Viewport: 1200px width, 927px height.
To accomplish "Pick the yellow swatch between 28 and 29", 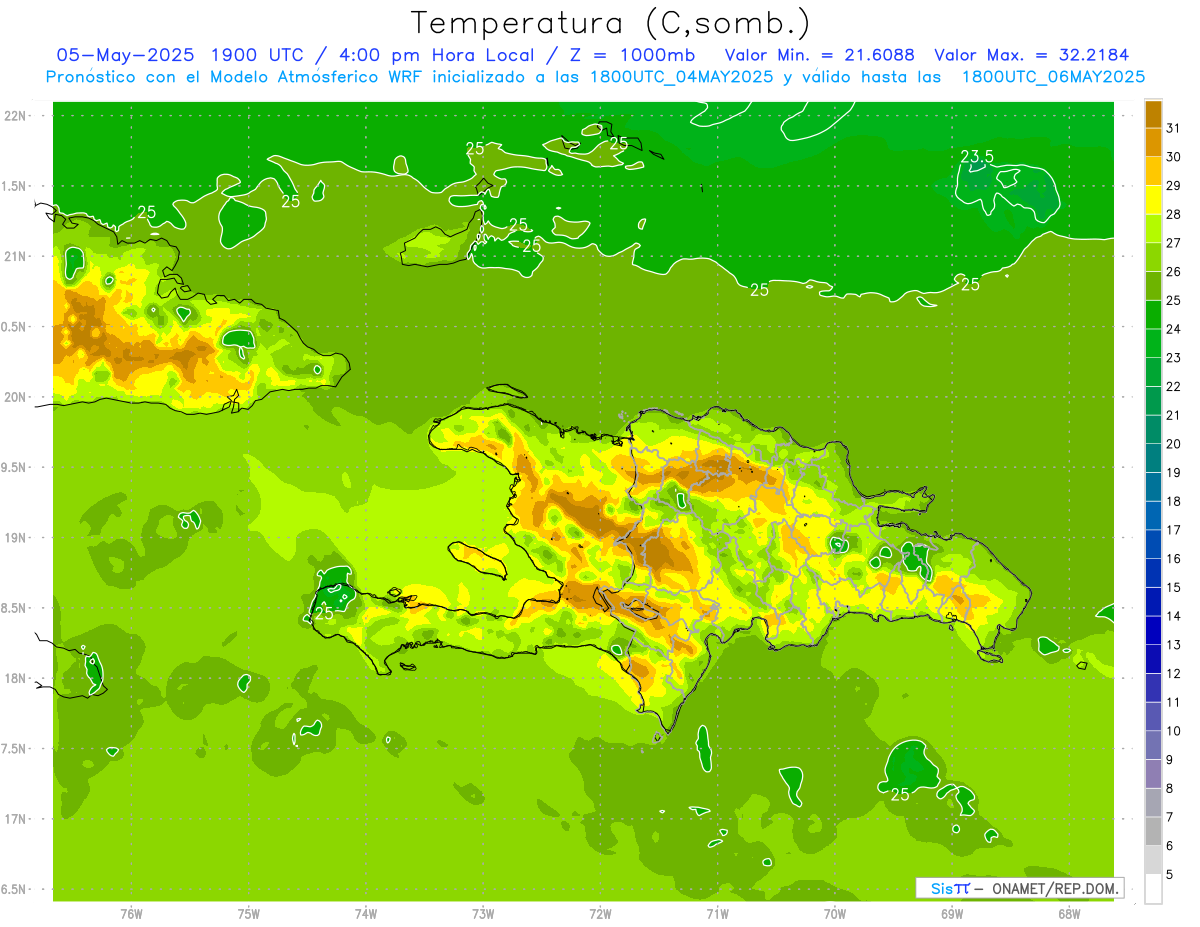I will 1153,200.
